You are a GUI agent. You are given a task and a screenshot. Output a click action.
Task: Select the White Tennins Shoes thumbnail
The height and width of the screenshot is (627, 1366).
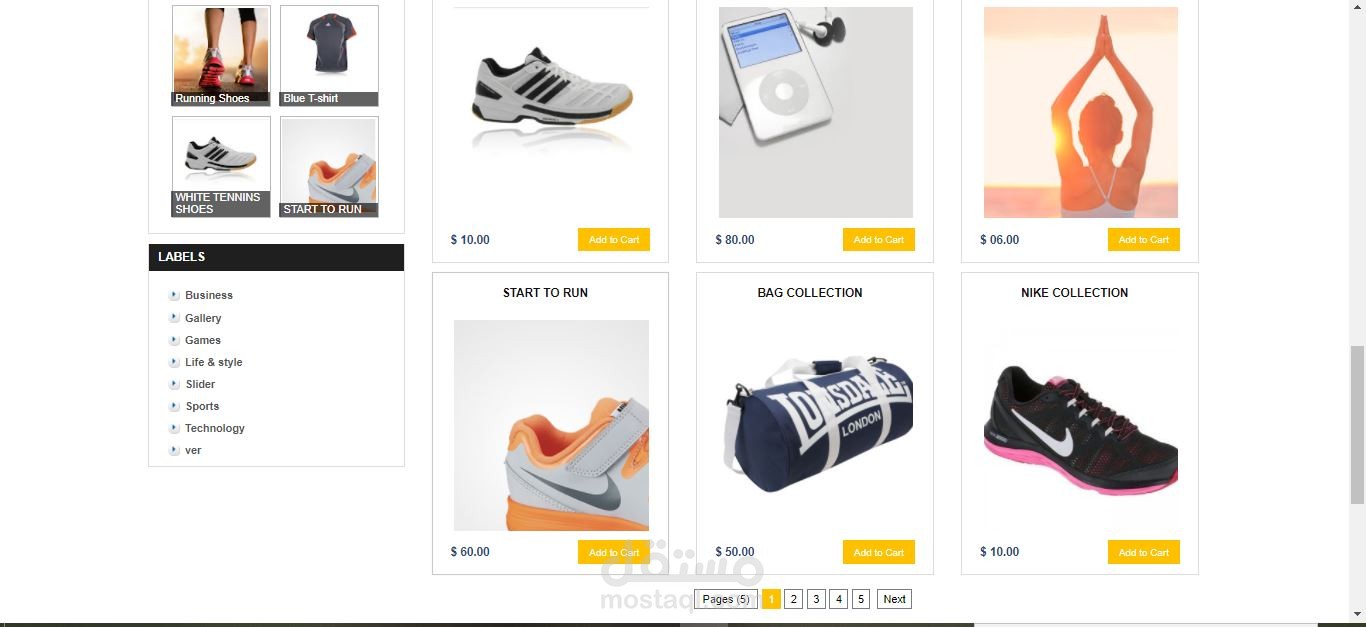[221, 167]
